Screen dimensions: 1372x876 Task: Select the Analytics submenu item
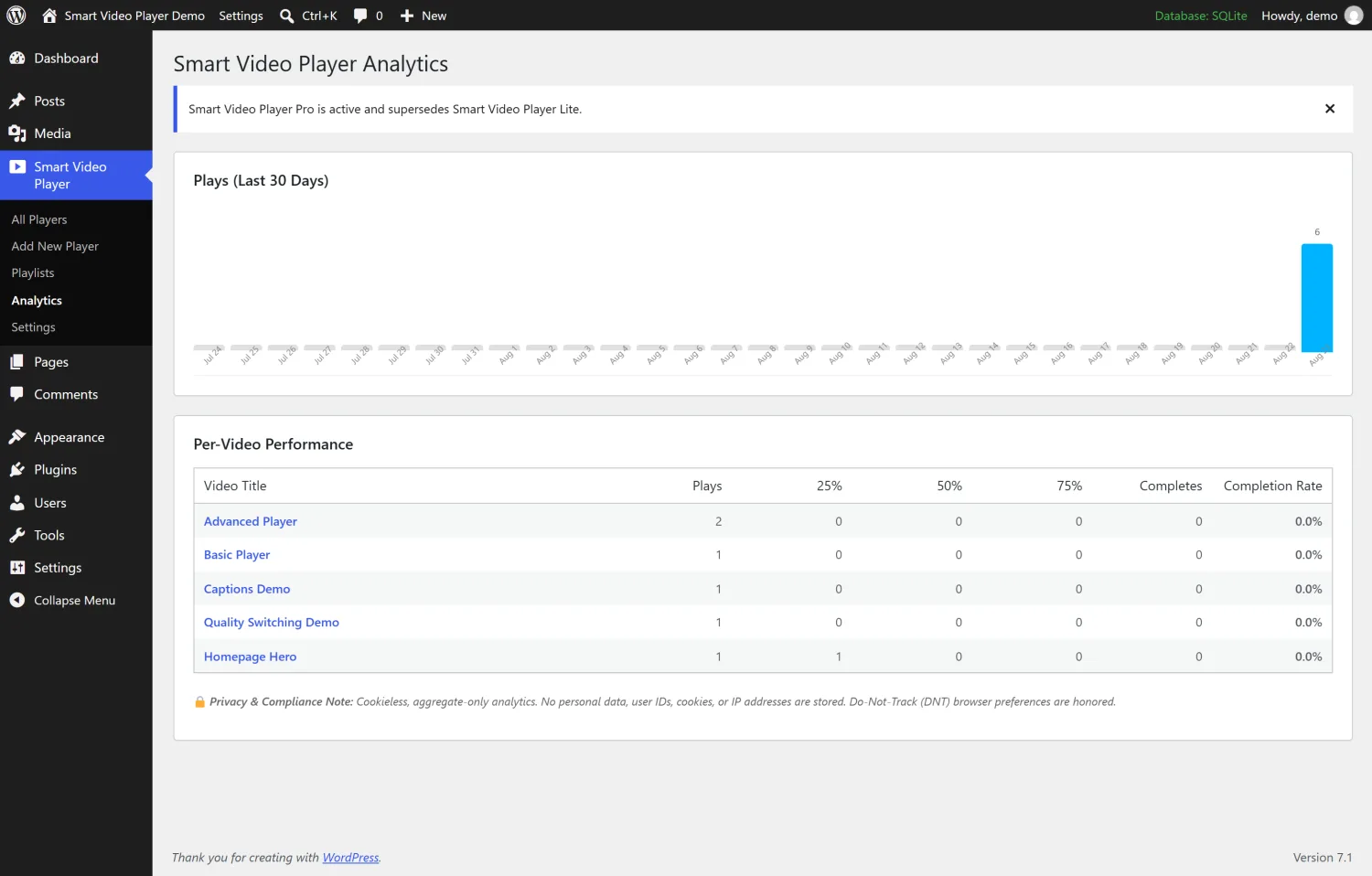37,301
